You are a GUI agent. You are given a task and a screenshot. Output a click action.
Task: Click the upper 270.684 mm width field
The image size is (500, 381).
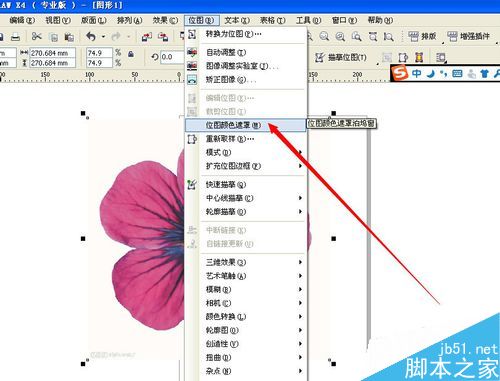coord(52,53)
